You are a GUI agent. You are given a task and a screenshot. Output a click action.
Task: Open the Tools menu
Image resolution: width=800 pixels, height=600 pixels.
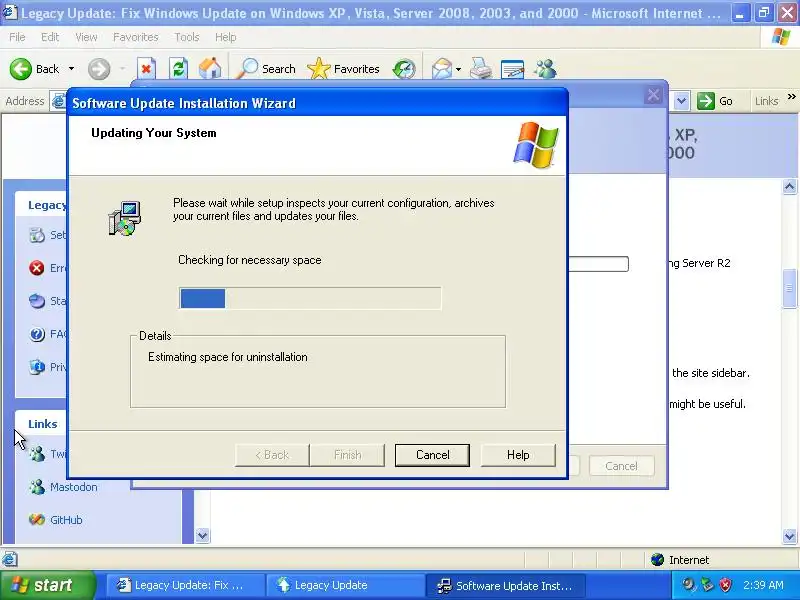coord(186,37)
